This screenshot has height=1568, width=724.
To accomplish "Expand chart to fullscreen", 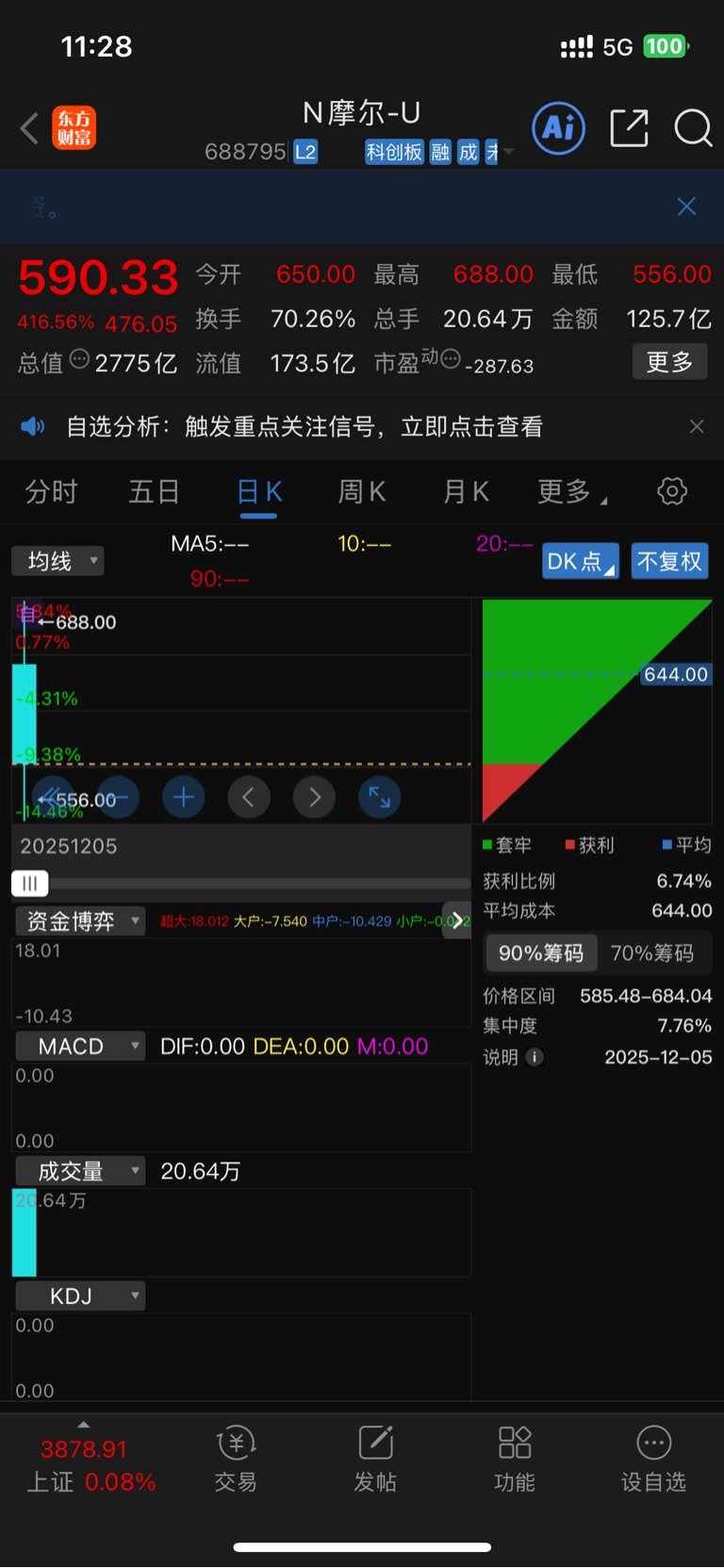I will tap(380, 798).
